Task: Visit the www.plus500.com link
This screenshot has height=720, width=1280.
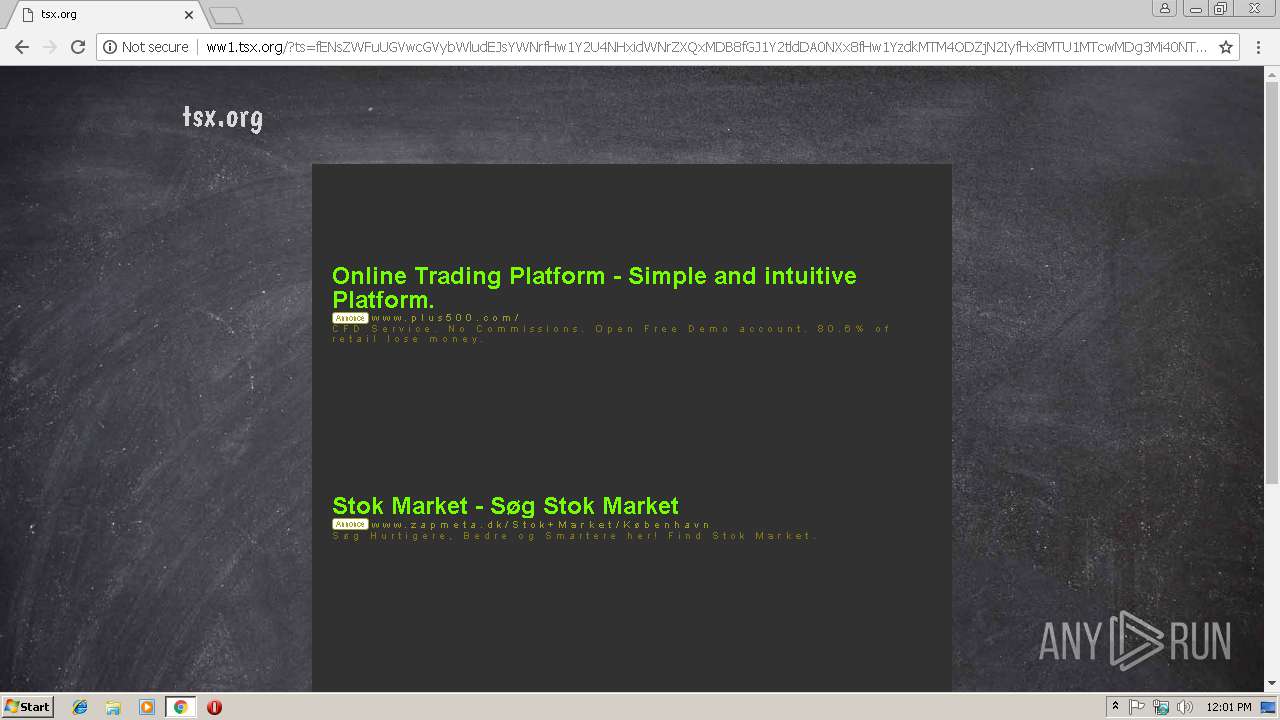Action: click(x=445, y=318)
